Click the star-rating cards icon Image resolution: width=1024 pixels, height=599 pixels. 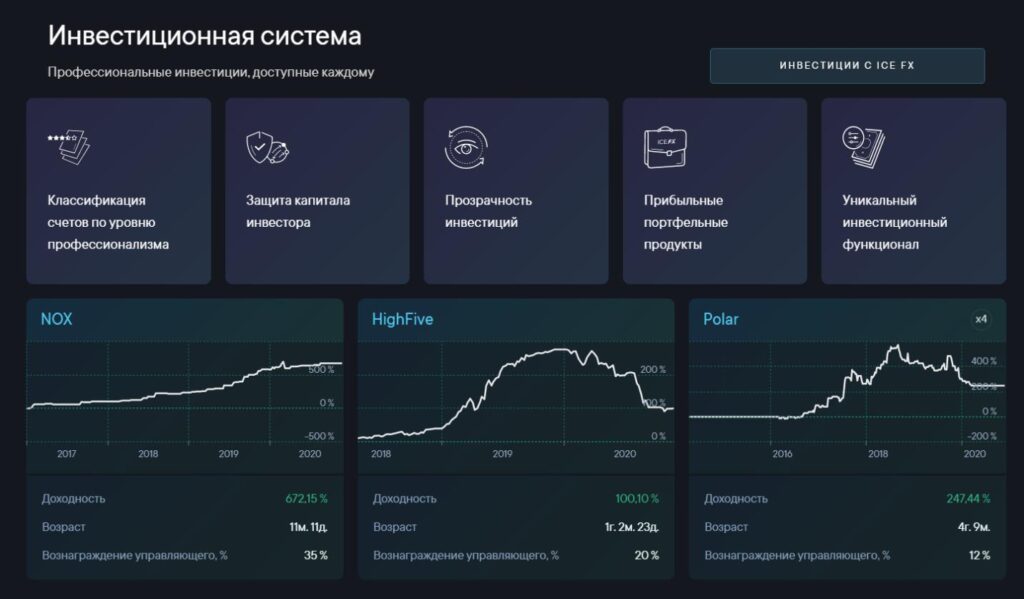[x=69, y=147]
